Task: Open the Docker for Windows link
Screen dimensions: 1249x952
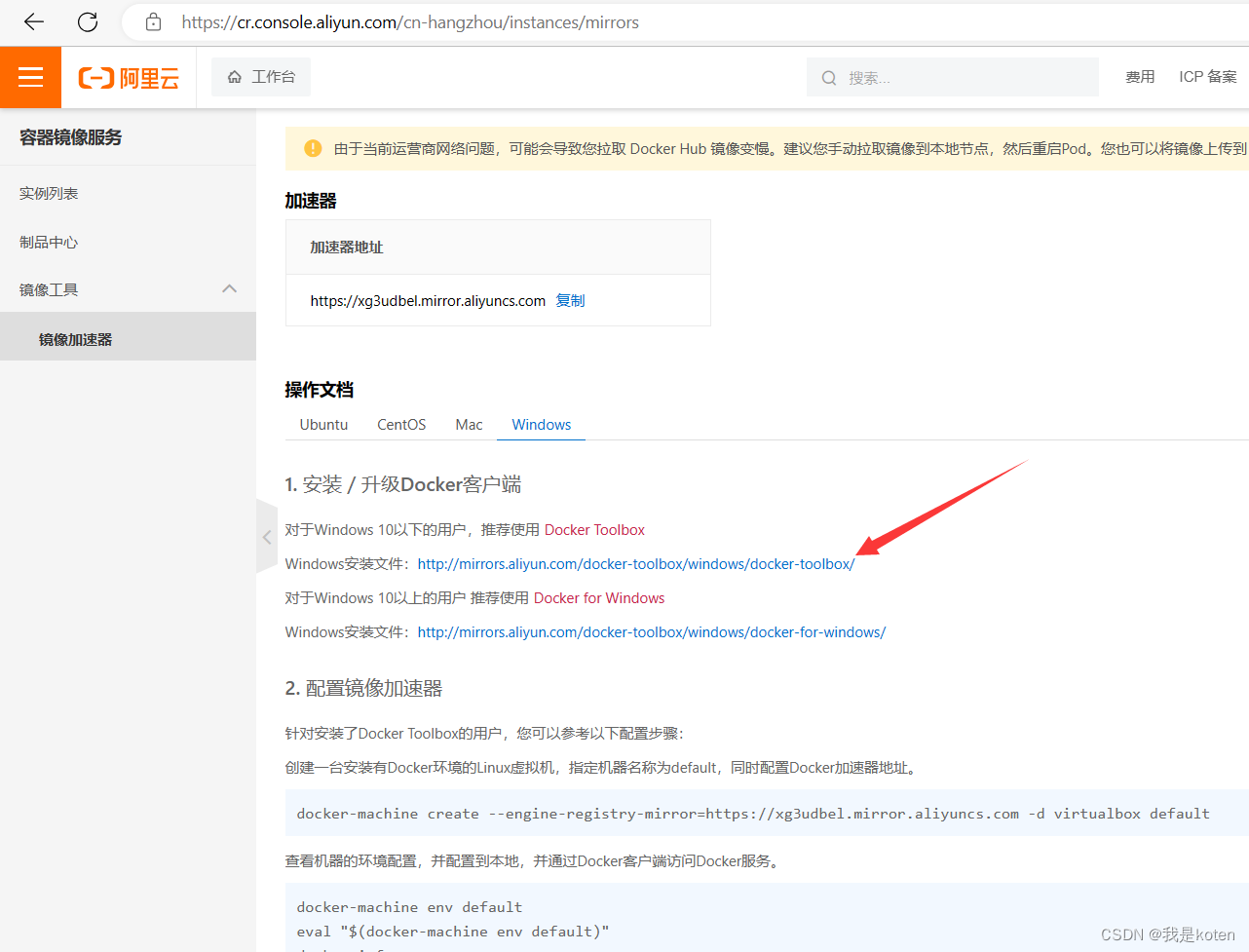Action: [x=599, y=597]
